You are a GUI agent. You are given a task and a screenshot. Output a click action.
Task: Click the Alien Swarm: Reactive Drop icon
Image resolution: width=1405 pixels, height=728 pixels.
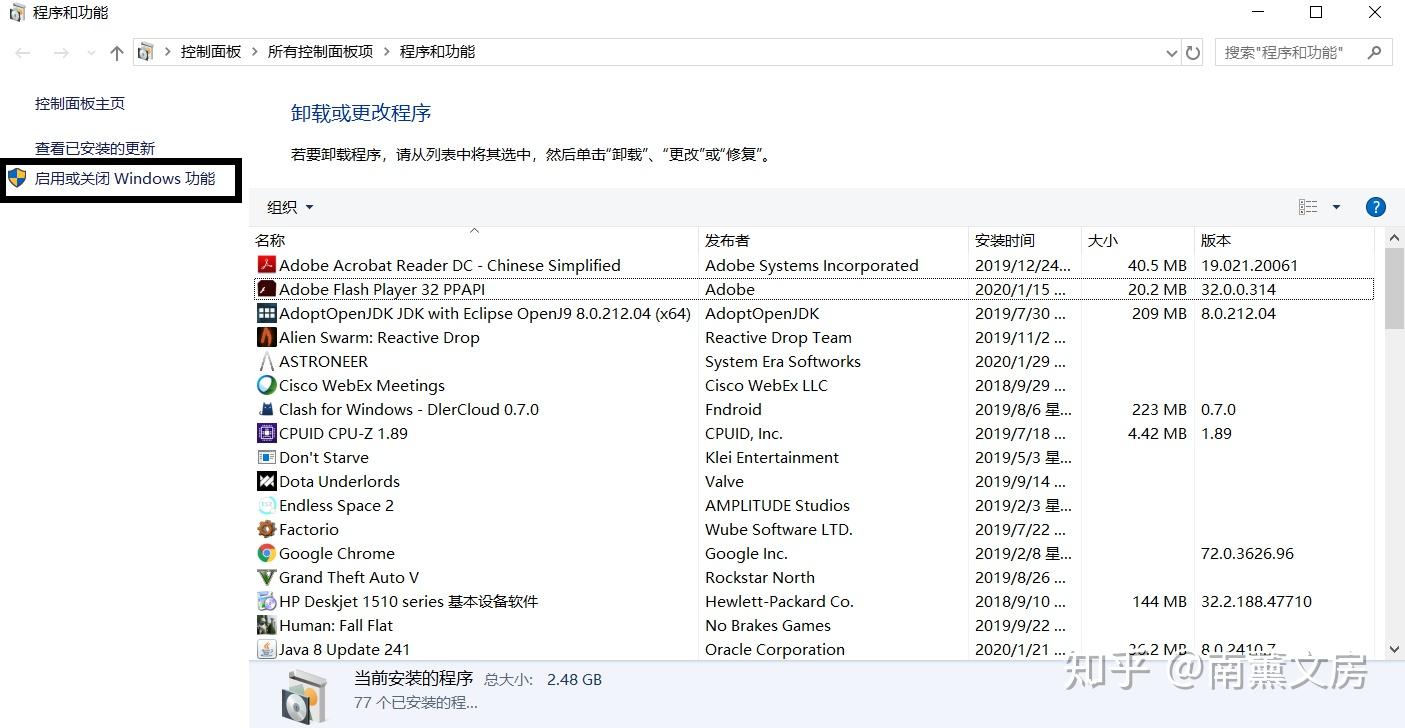point(266,337)
